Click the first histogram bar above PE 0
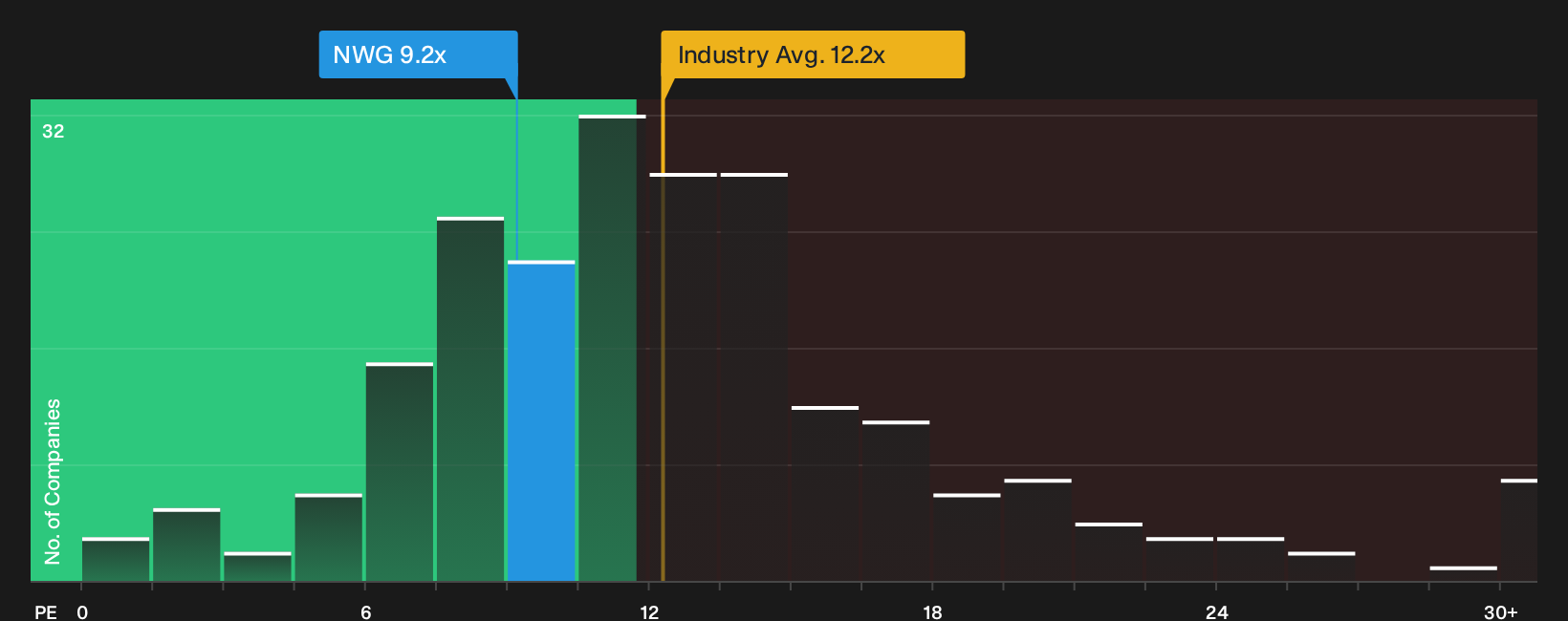This screenshot has height=621, width=1568. click(x=116, y=560)
